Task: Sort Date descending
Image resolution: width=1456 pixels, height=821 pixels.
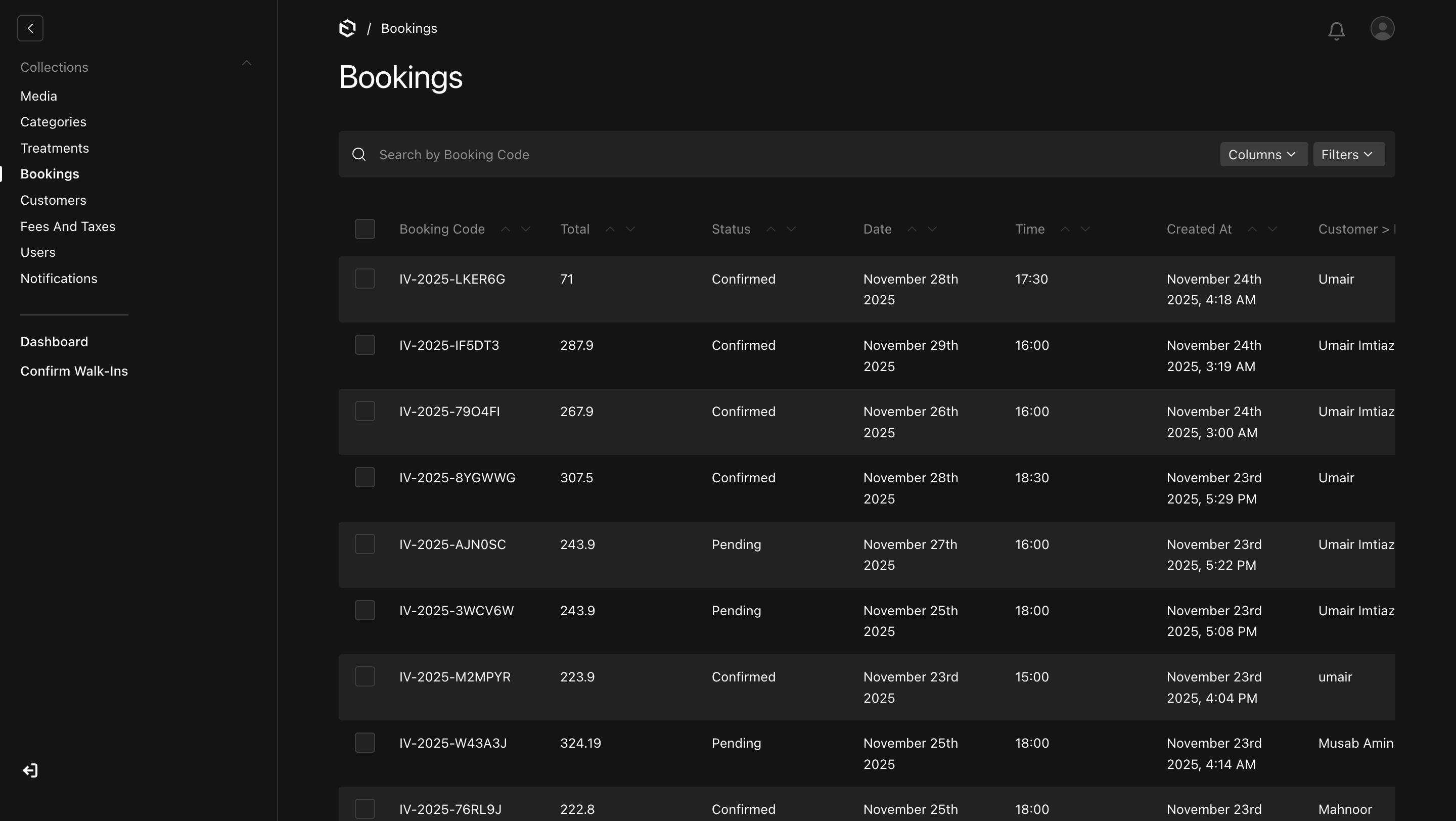Action: 933,229
